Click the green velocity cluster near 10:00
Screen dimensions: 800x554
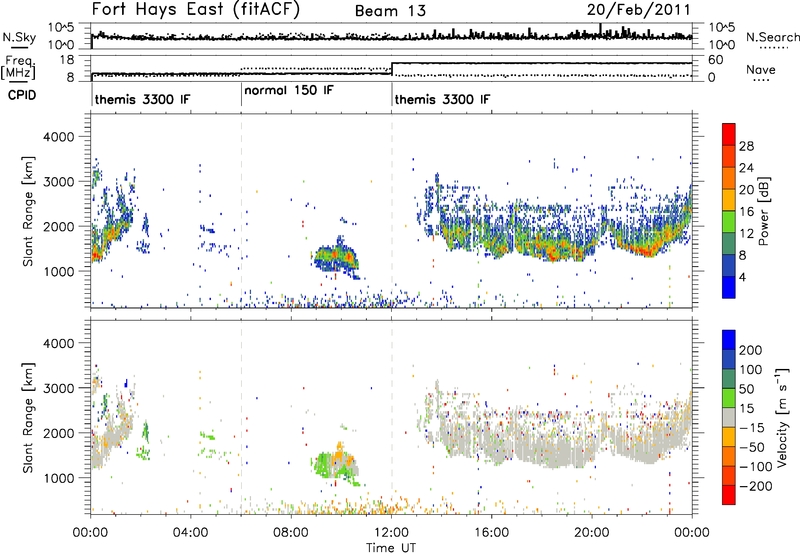[334, 464]
